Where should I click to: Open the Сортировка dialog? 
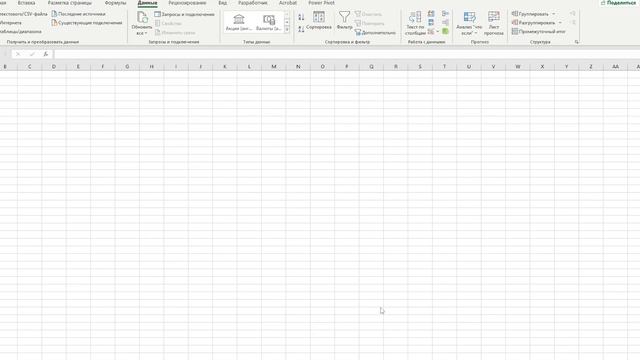point(319,20)
